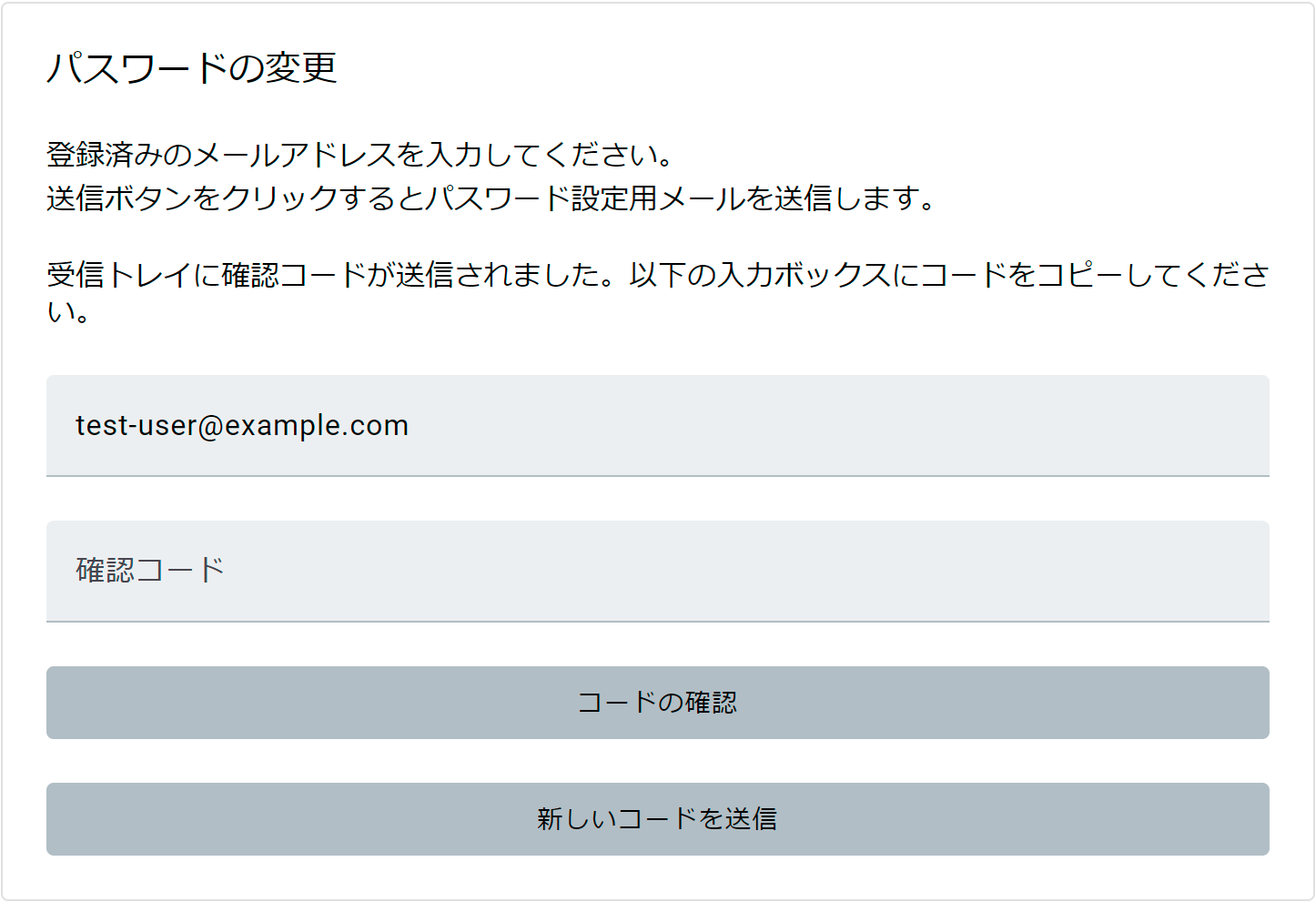Click the 確認コード placeholder text
Viewport: 1316px width, 902px height.
coord(150,571)
